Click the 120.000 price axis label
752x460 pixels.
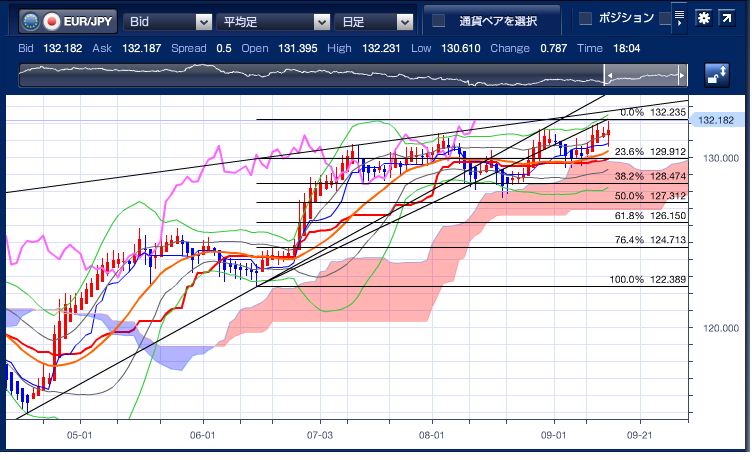point(721,328)
